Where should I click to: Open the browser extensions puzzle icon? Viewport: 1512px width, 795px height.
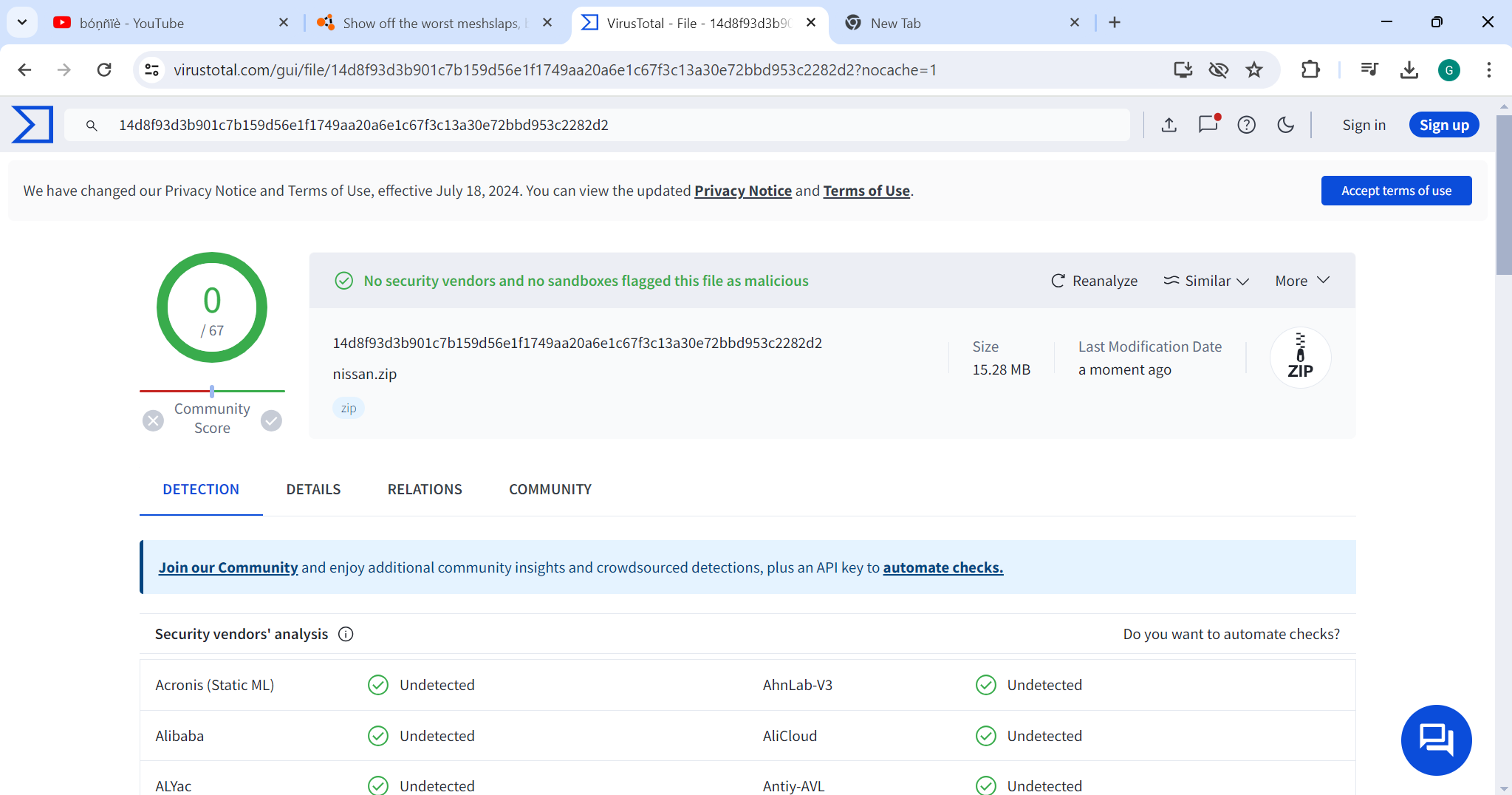(x=1310, y=69)
